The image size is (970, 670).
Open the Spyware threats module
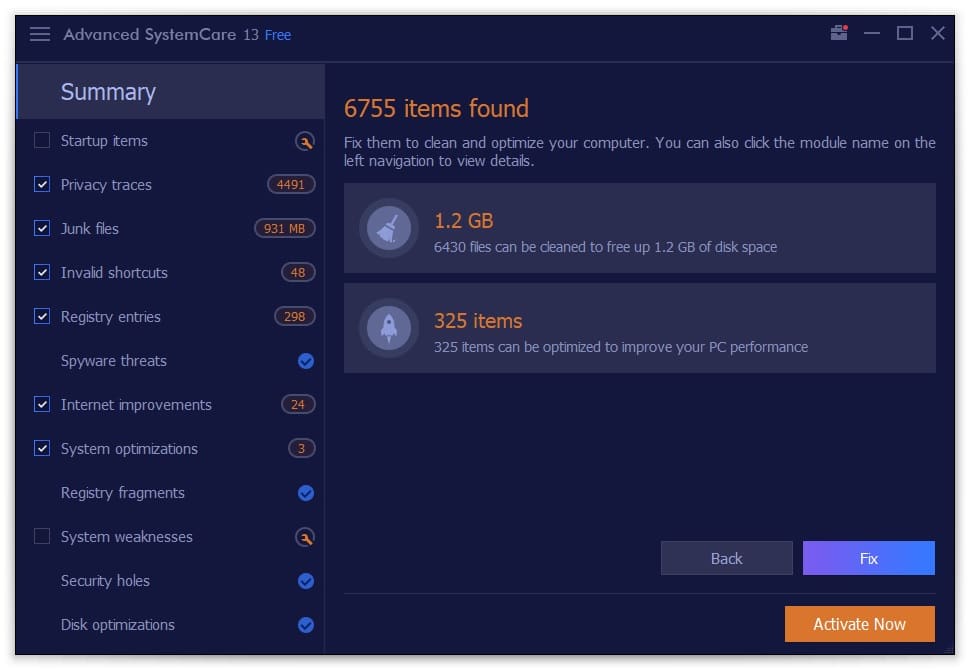pyautogui.click(x=114, y=361)
